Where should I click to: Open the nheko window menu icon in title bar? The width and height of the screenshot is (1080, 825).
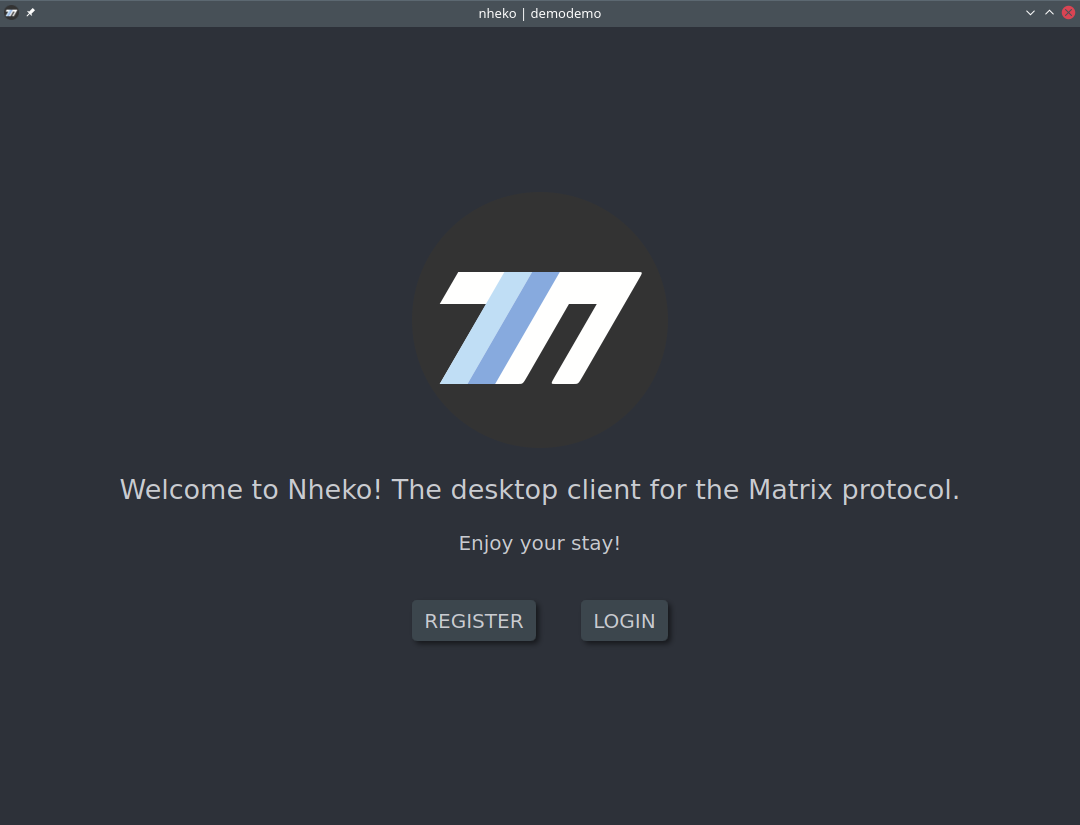(11, 13)
